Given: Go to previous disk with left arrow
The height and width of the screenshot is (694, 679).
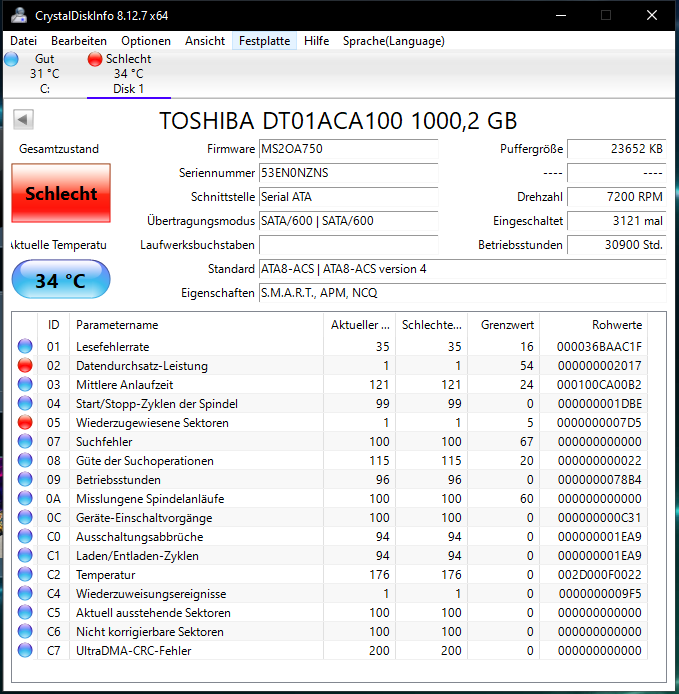Looking at the screenshot, I should tap(23, 119).
